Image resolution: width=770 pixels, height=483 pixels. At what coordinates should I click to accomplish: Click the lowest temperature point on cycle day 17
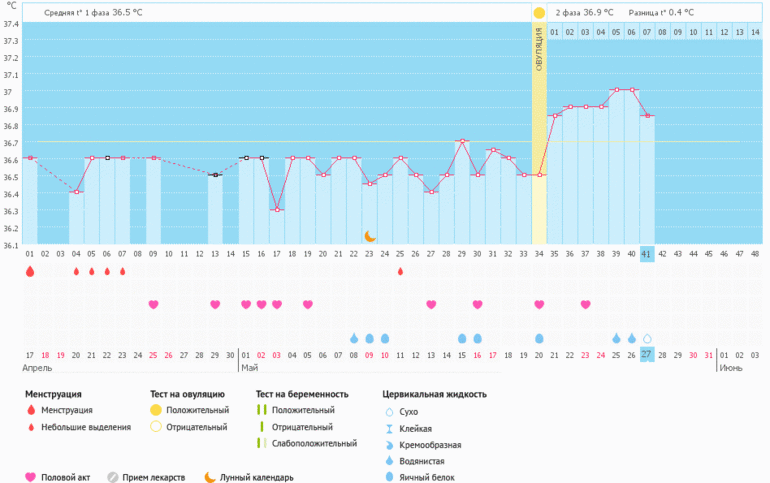click(x=277, y=209)
